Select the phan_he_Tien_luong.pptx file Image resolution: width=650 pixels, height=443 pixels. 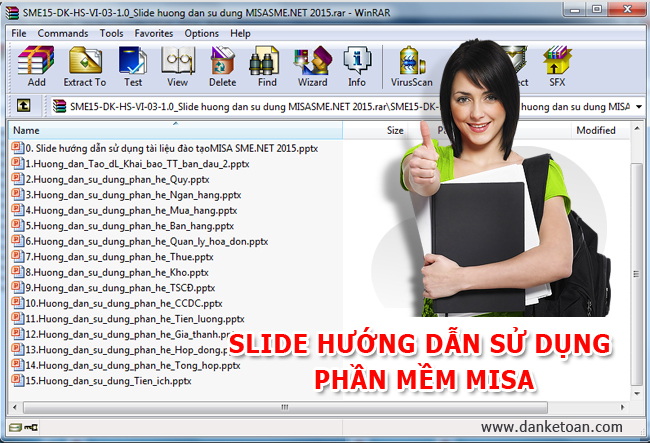128,319
